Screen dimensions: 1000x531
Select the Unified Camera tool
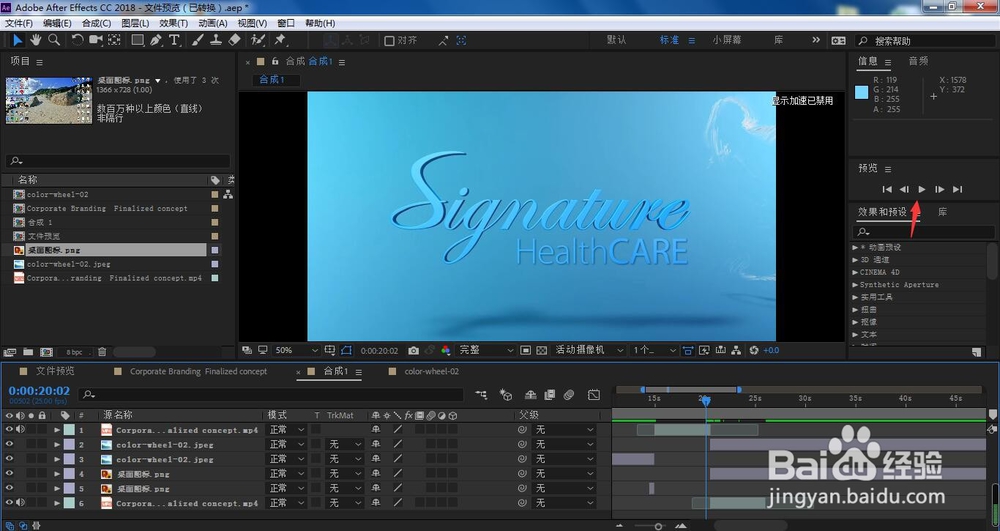click(96, 40)
